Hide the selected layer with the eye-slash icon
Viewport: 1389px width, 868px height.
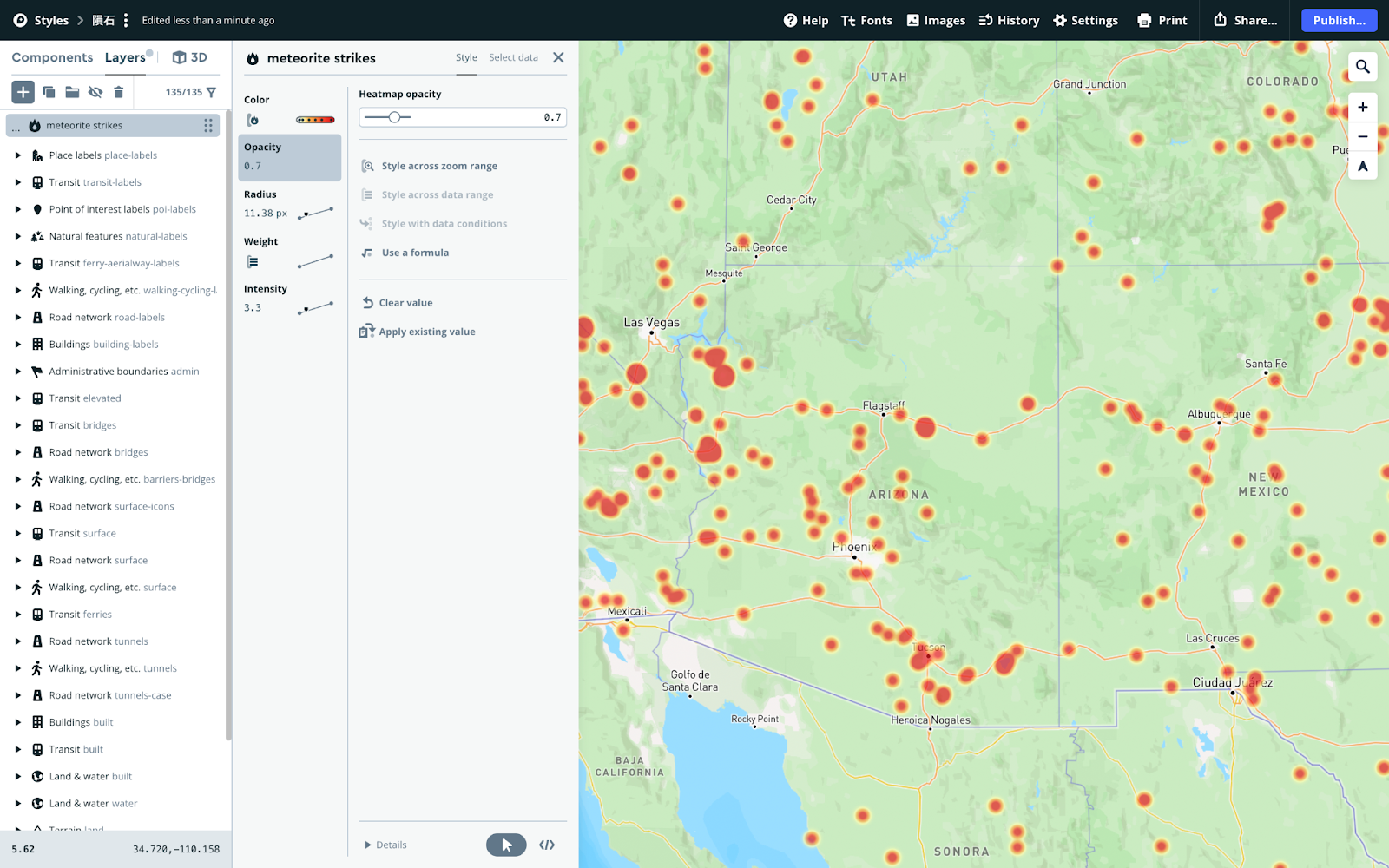point(95,92)
